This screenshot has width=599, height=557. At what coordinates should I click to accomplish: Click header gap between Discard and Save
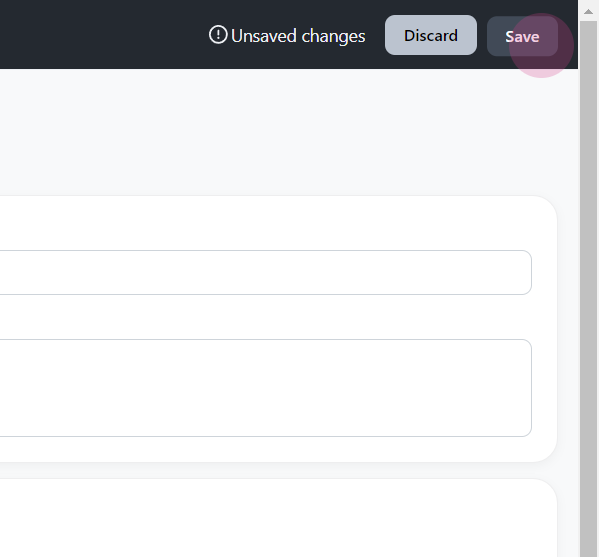pos(482,35)
